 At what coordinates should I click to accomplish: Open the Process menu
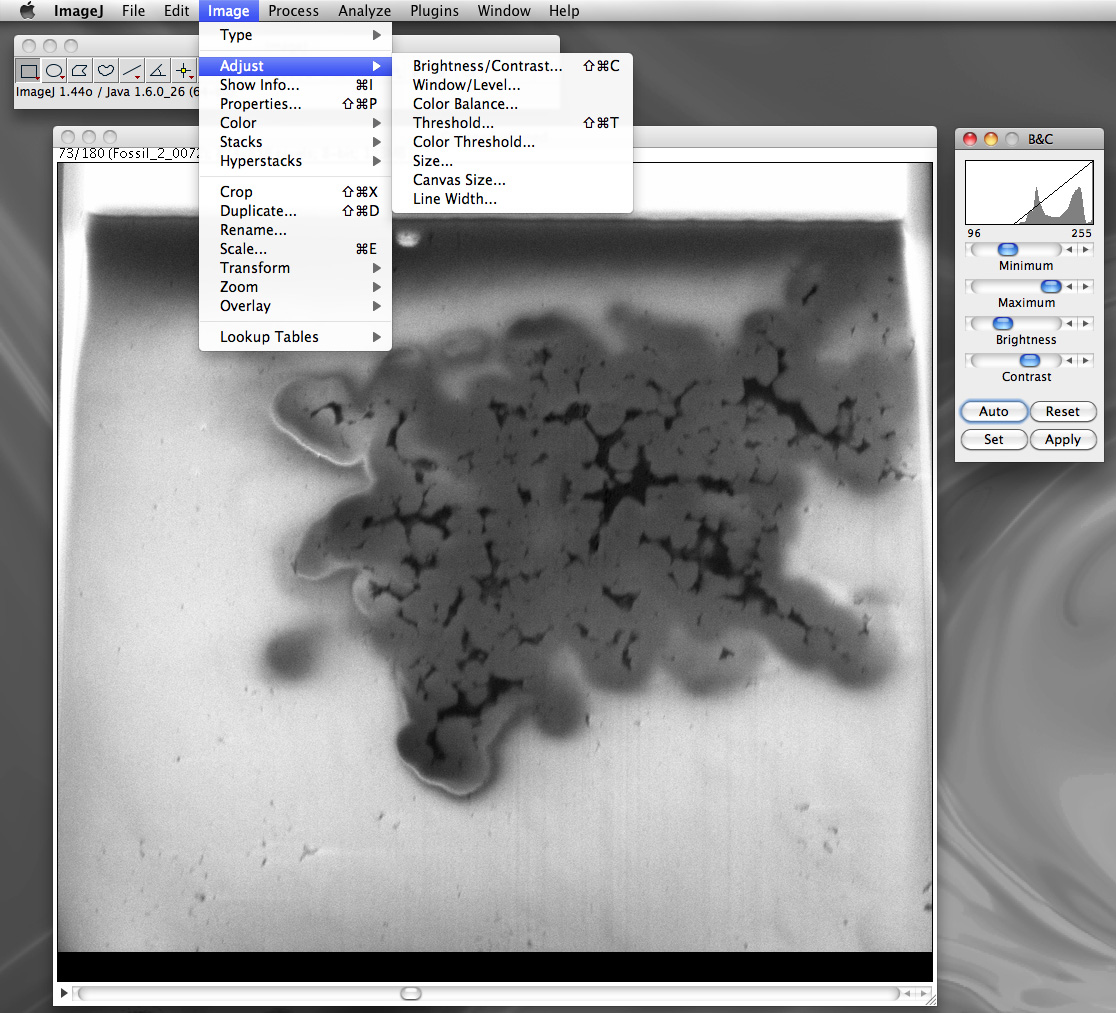click(x=293, y=11)
